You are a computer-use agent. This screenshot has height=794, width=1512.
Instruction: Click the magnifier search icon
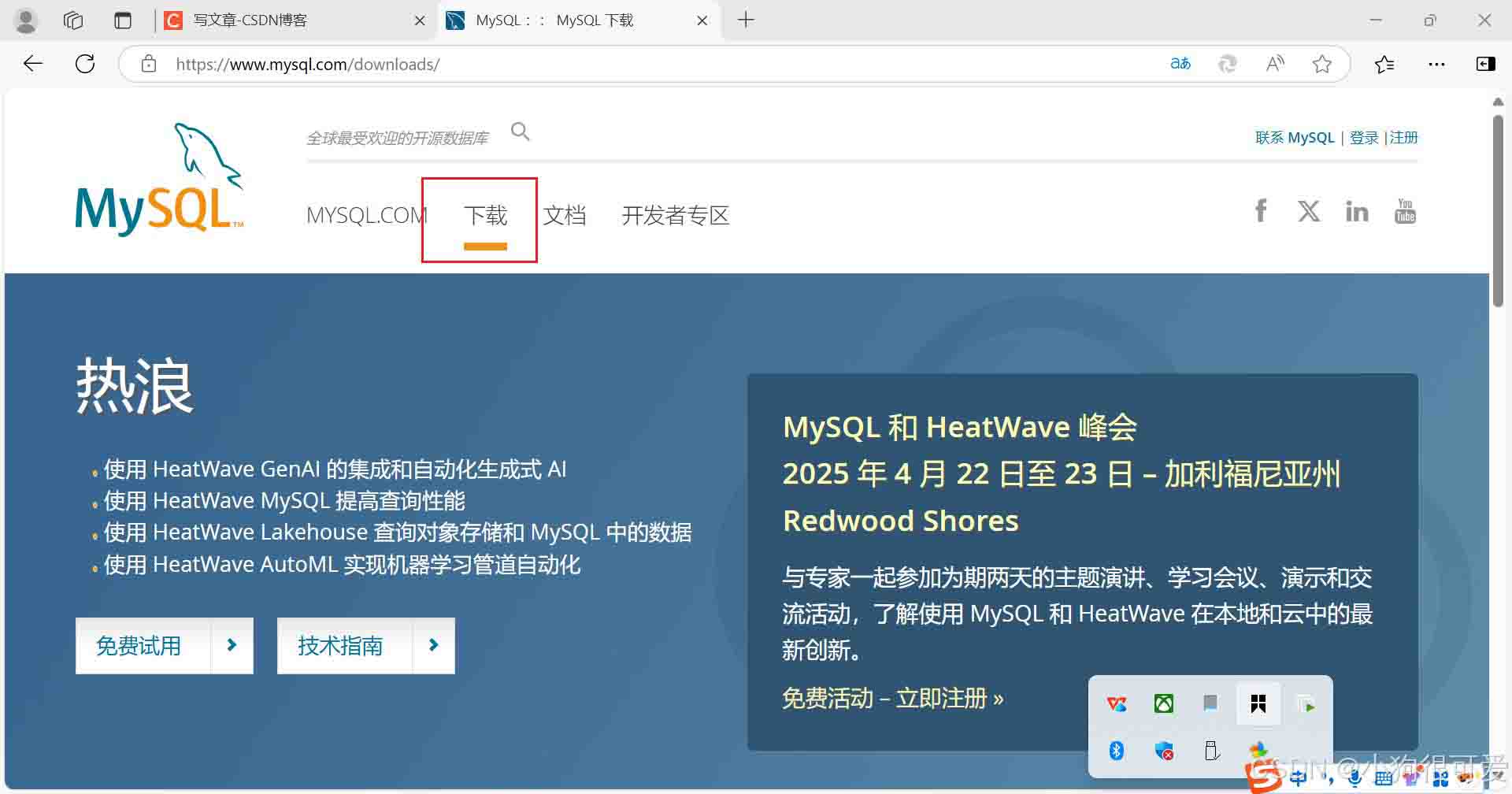(521, 132)
